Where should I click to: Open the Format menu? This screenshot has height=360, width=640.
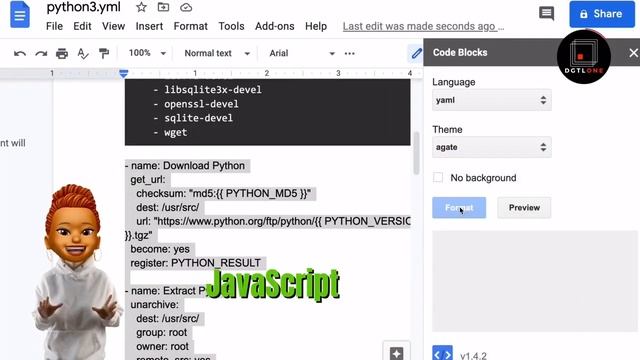coord(190,26)
